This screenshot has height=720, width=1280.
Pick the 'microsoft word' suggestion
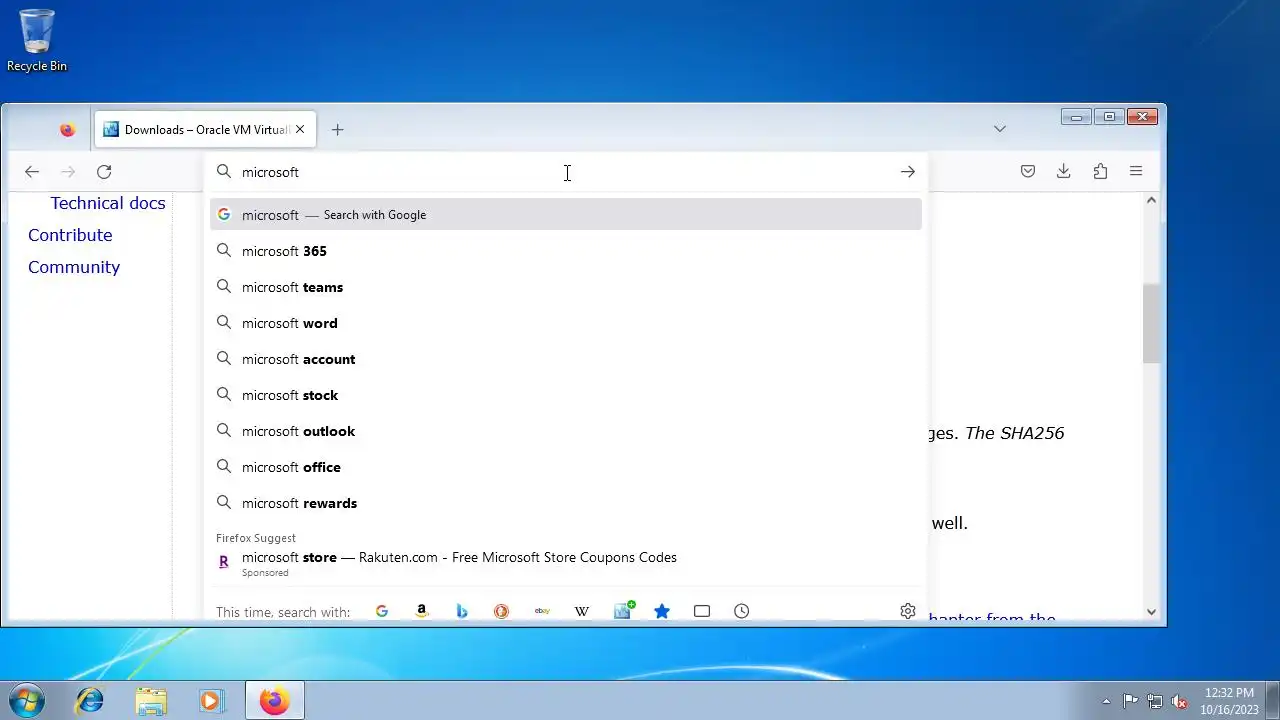(566, 323)
